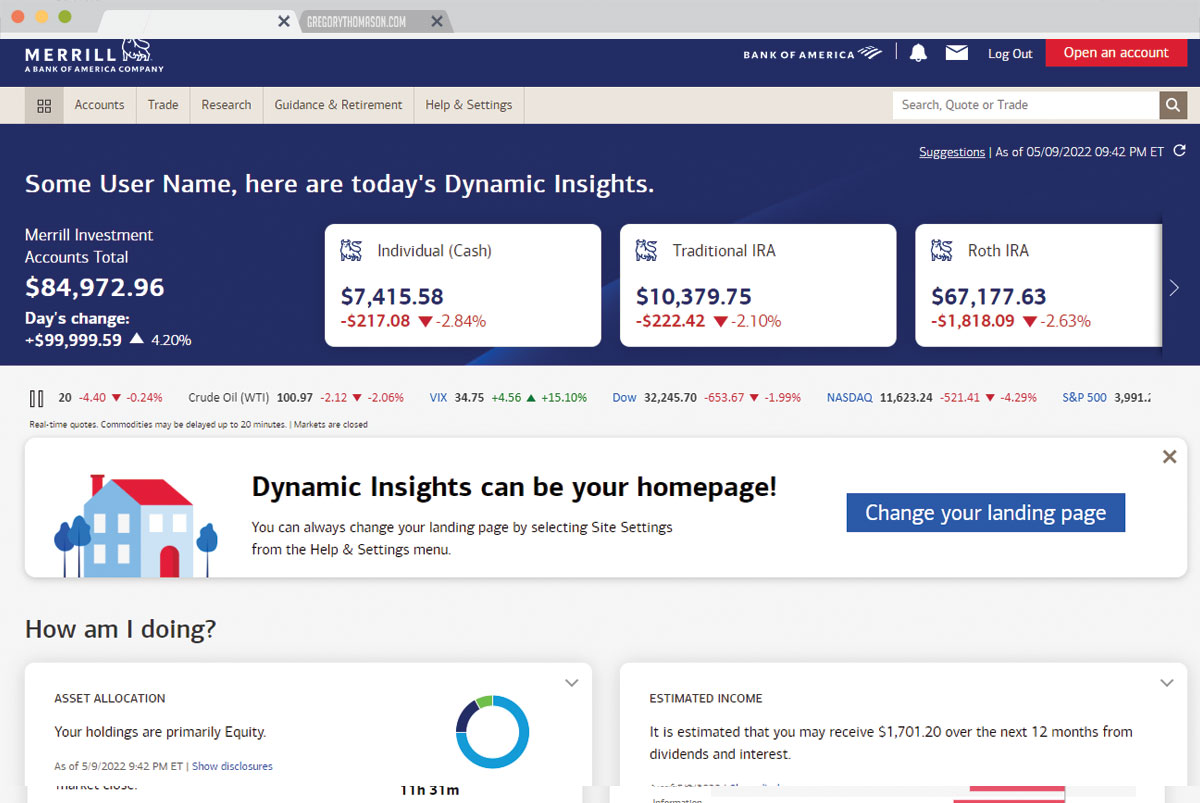Open the Traditional IRA account card
The width and height of the screenshot is (1200, 803).
click(758, 285)
